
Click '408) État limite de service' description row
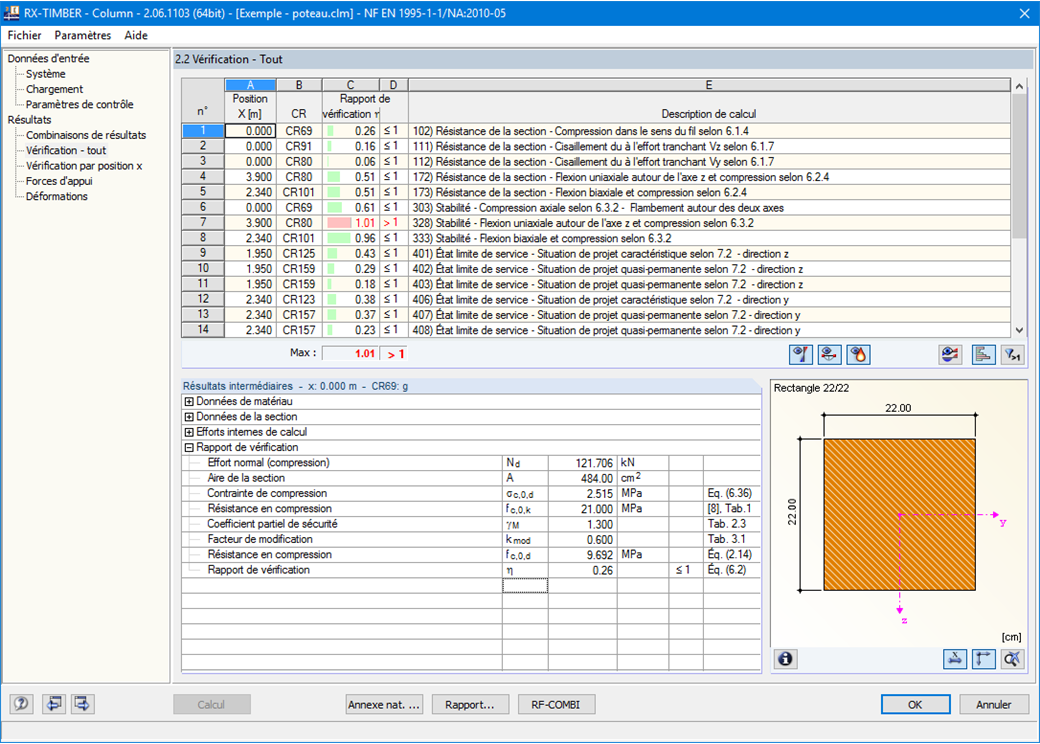pyautogui.click(x=709, y=330)
